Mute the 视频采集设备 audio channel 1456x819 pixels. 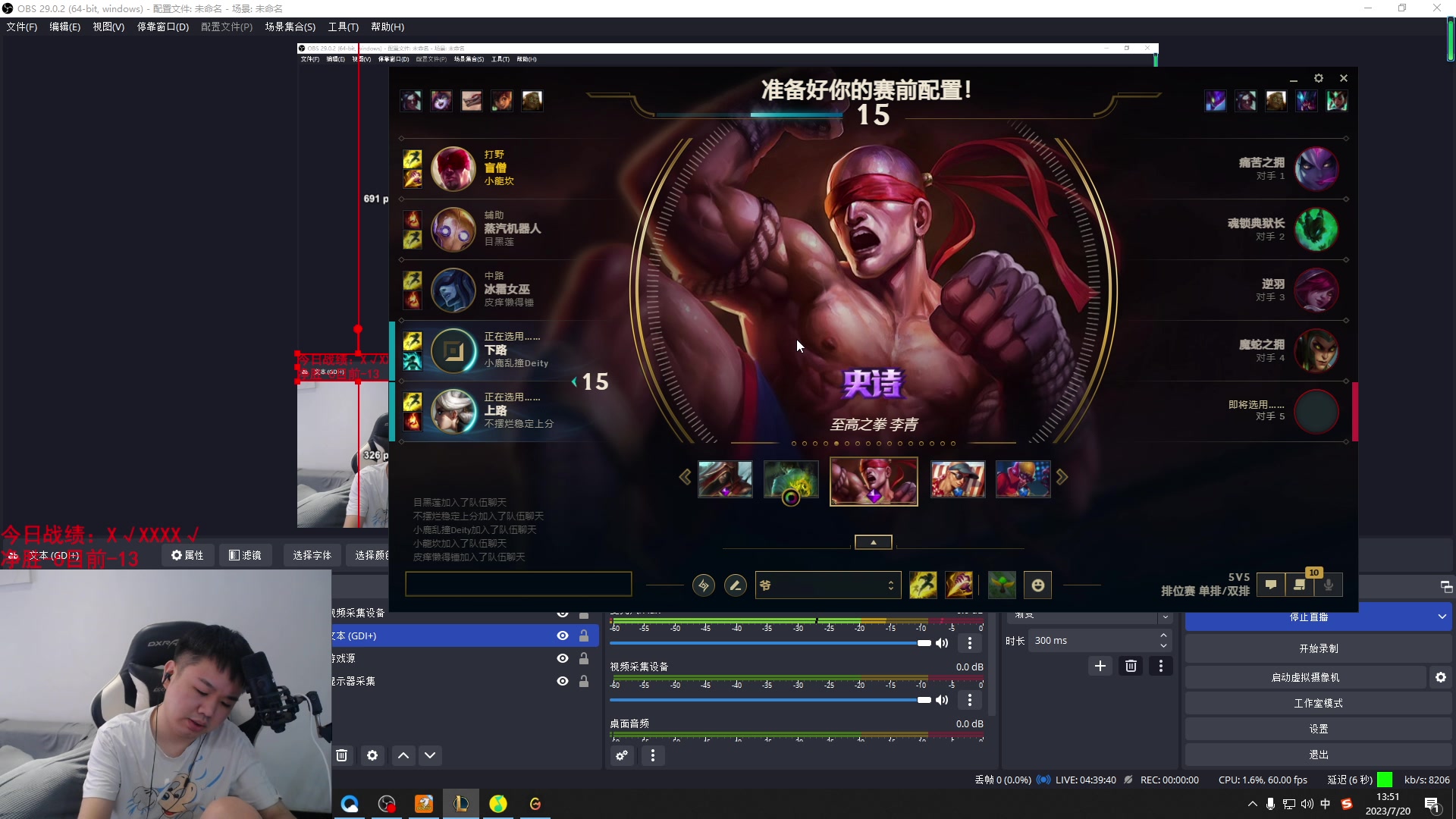(942, 700)
